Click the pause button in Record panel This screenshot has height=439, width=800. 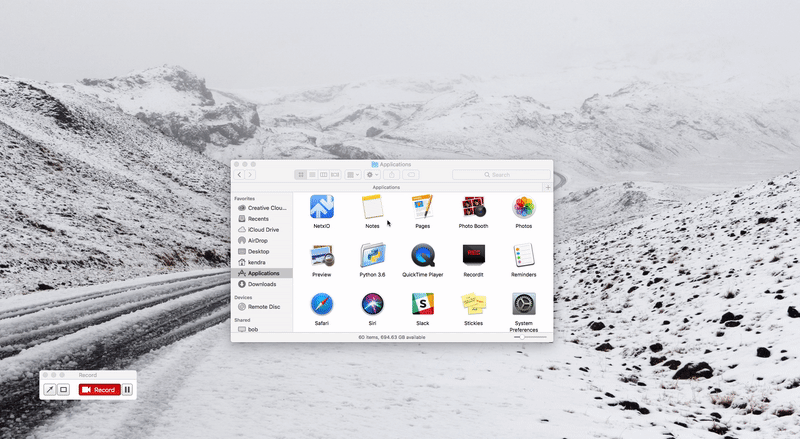click(x=127, y=389)
